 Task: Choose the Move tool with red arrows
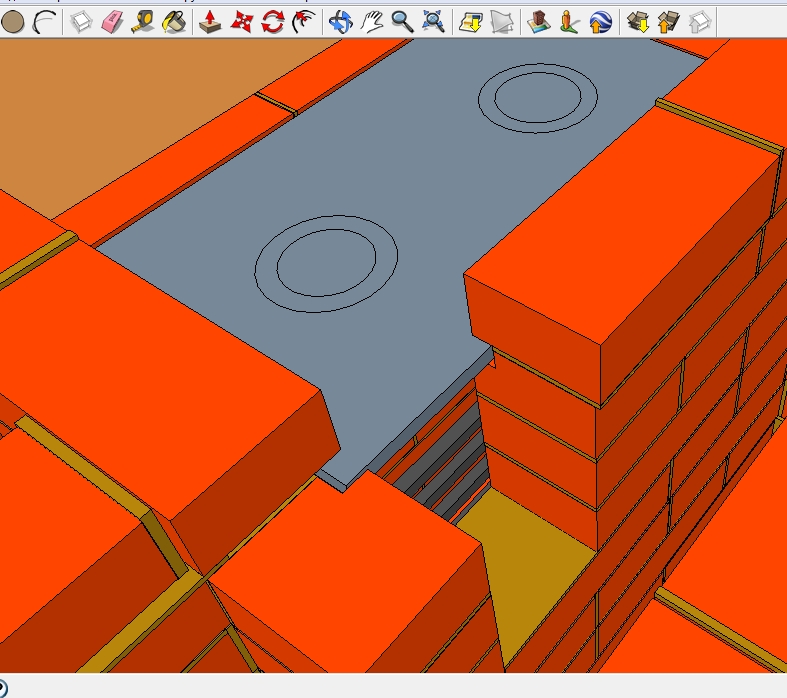pos(242,21)
